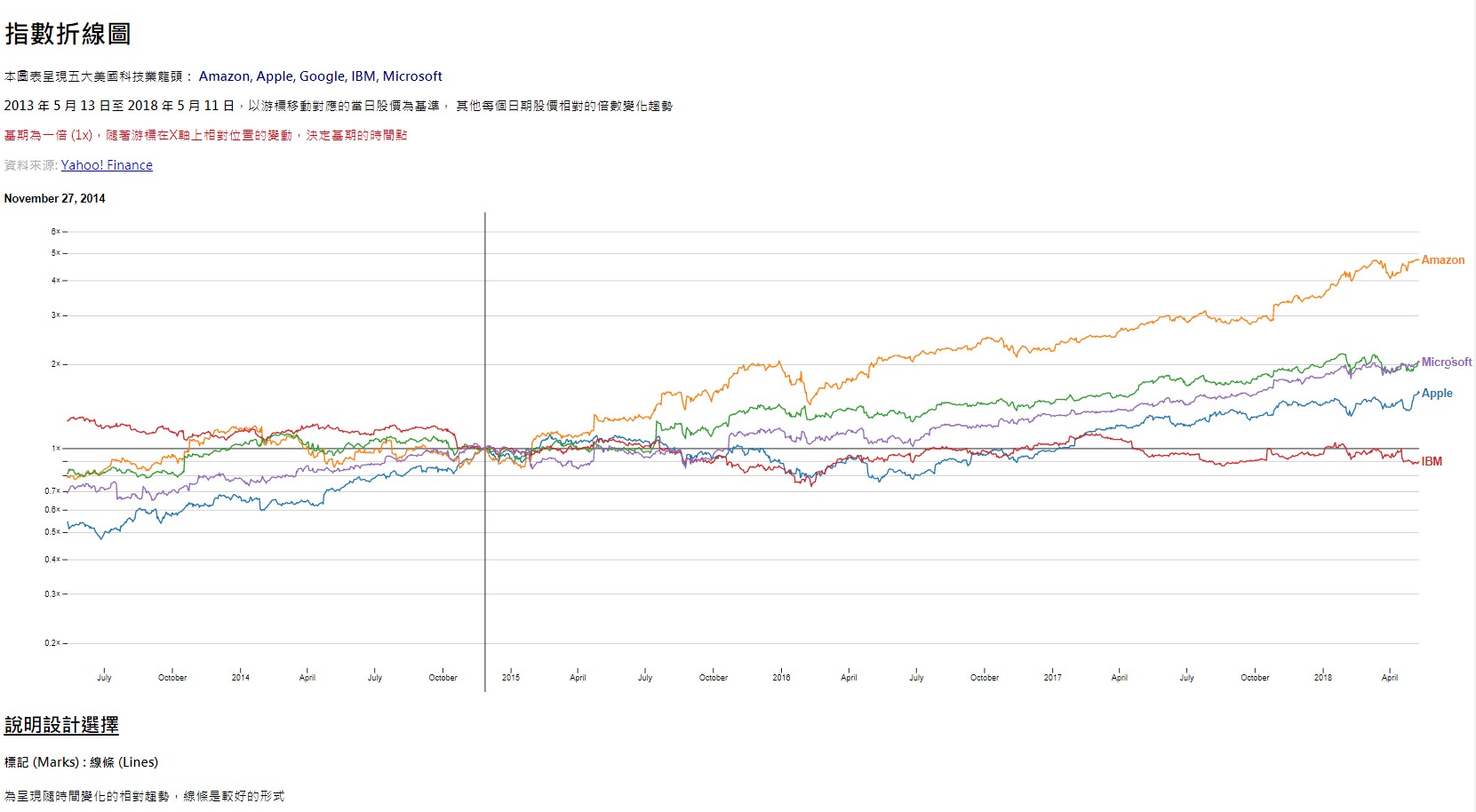Click the 資料來源 source label

(30, 165)
